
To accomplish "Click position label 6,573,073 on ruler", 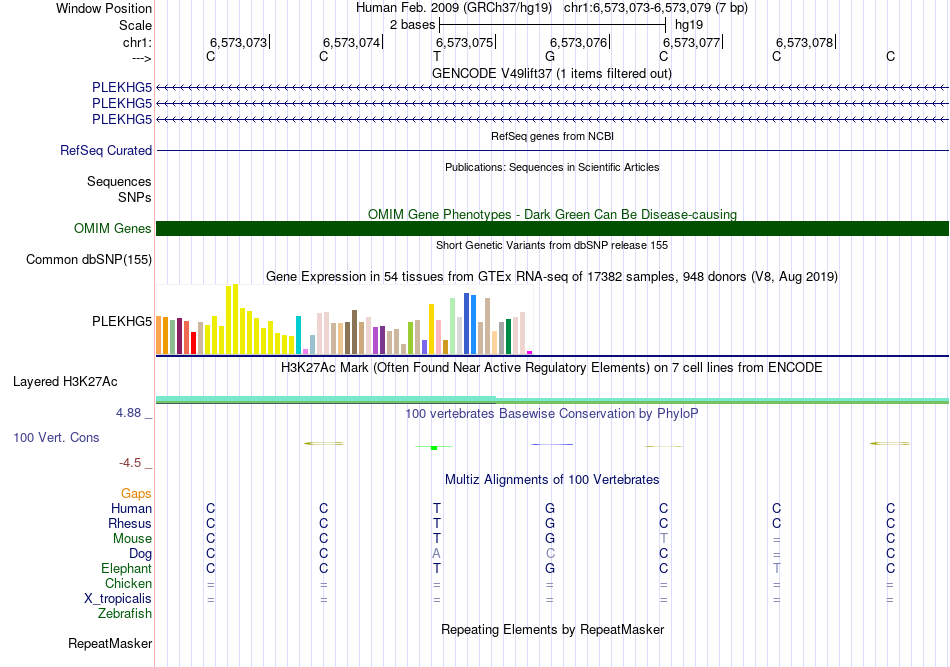I will point(238,42).
